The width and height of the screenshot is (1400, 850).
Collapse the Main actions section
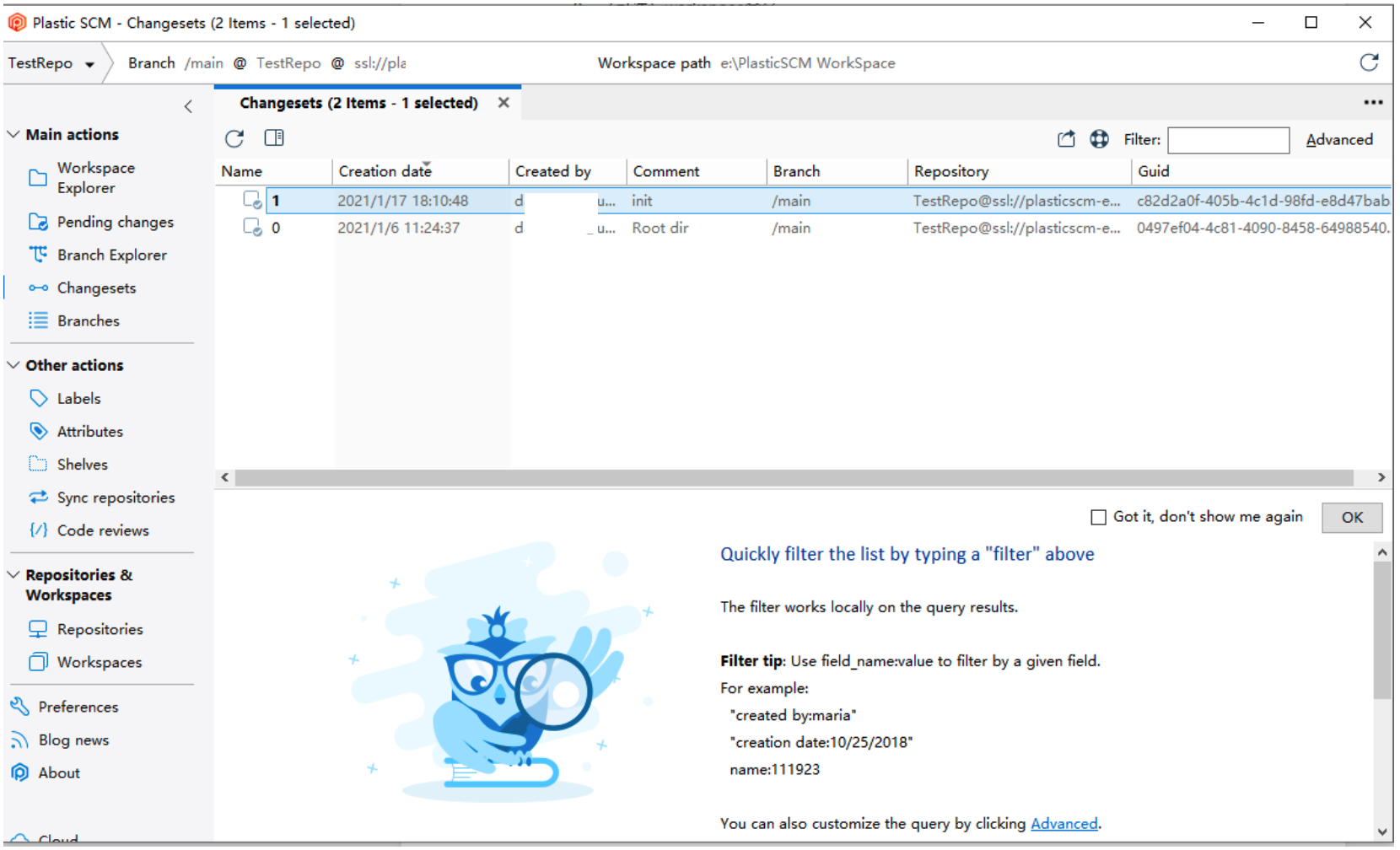pos(13,134)
